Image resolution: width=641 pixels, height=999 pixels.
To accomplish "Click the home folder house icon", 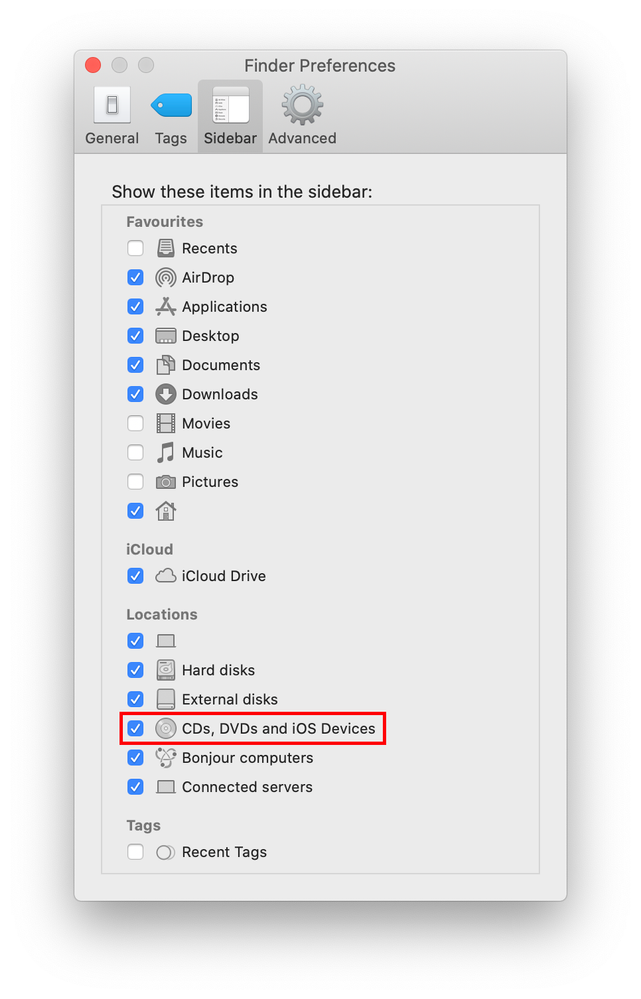I will click(166, 511).
